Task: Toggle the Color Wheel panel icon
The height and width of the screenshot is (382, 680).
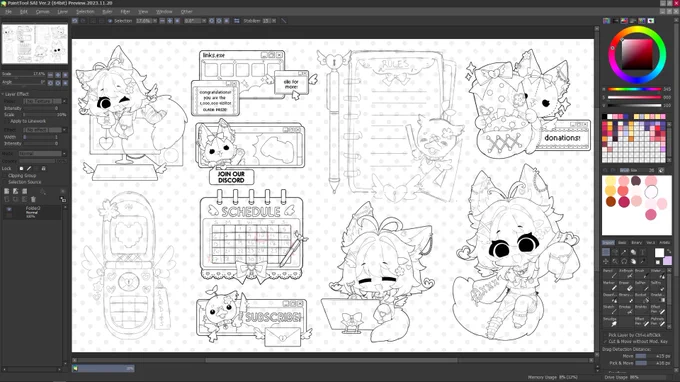Action: [606, 21]
